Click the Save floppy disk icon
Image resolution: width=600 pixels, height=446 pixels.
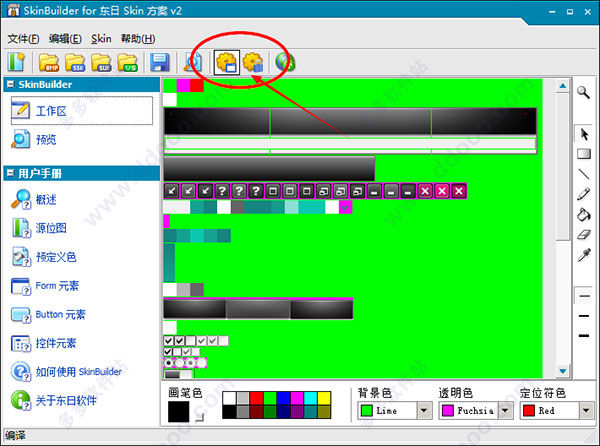tap(160, 62)
